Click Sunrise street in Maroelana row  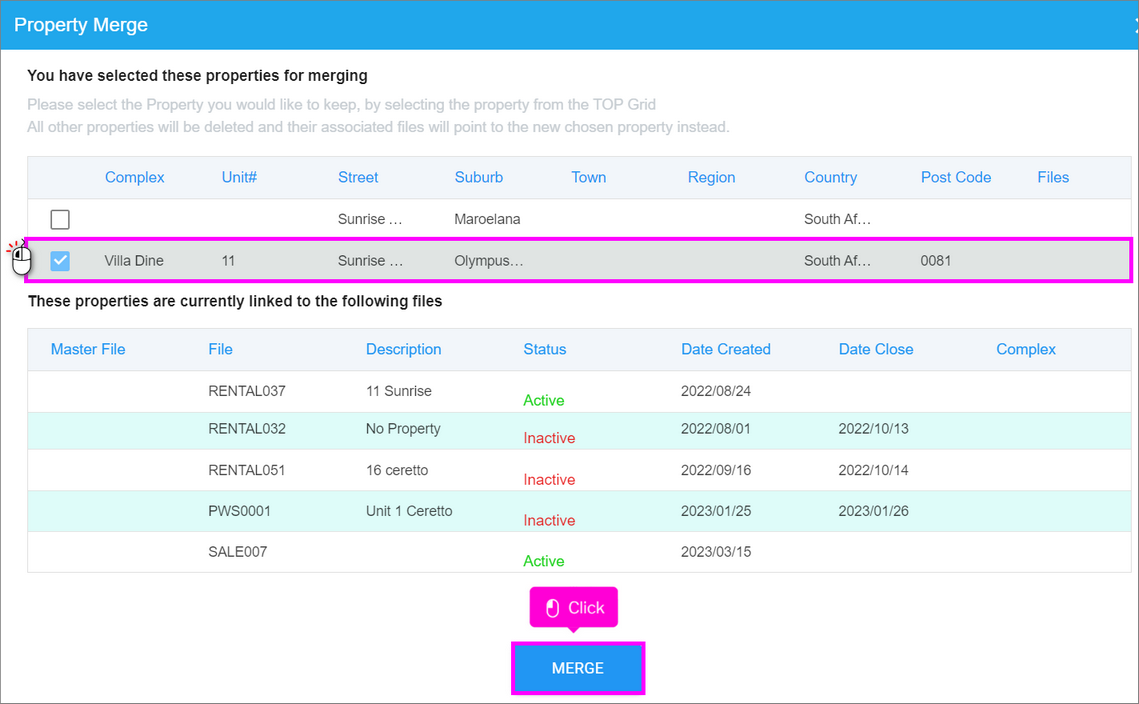370,219
